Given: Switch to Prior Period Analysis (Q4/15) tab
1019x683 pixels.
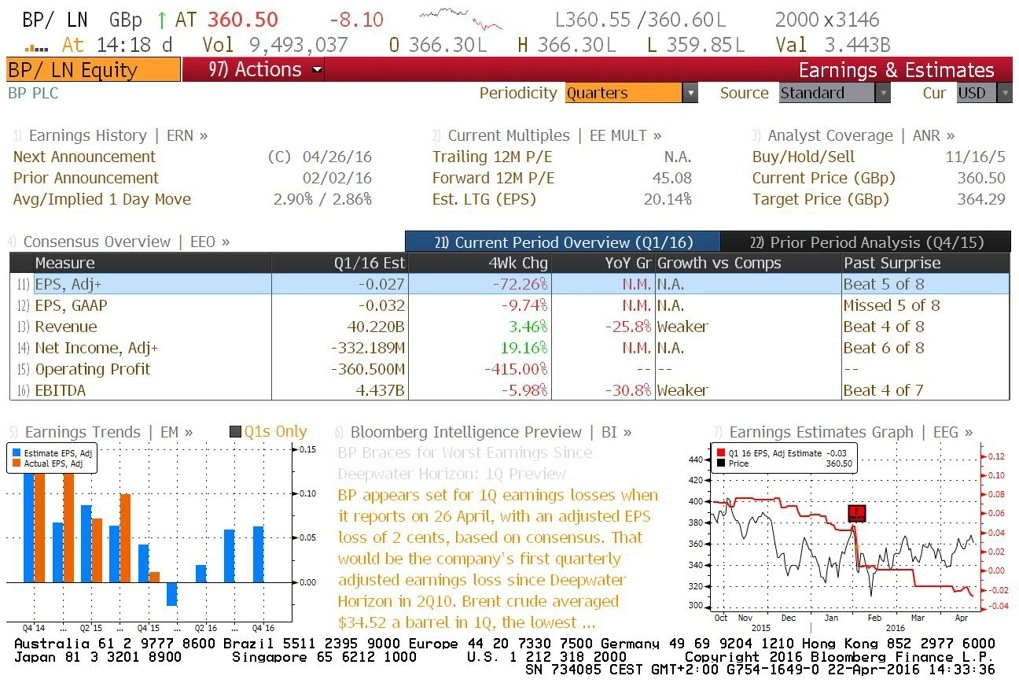Looking at the screenshot, I should [866, 242].
